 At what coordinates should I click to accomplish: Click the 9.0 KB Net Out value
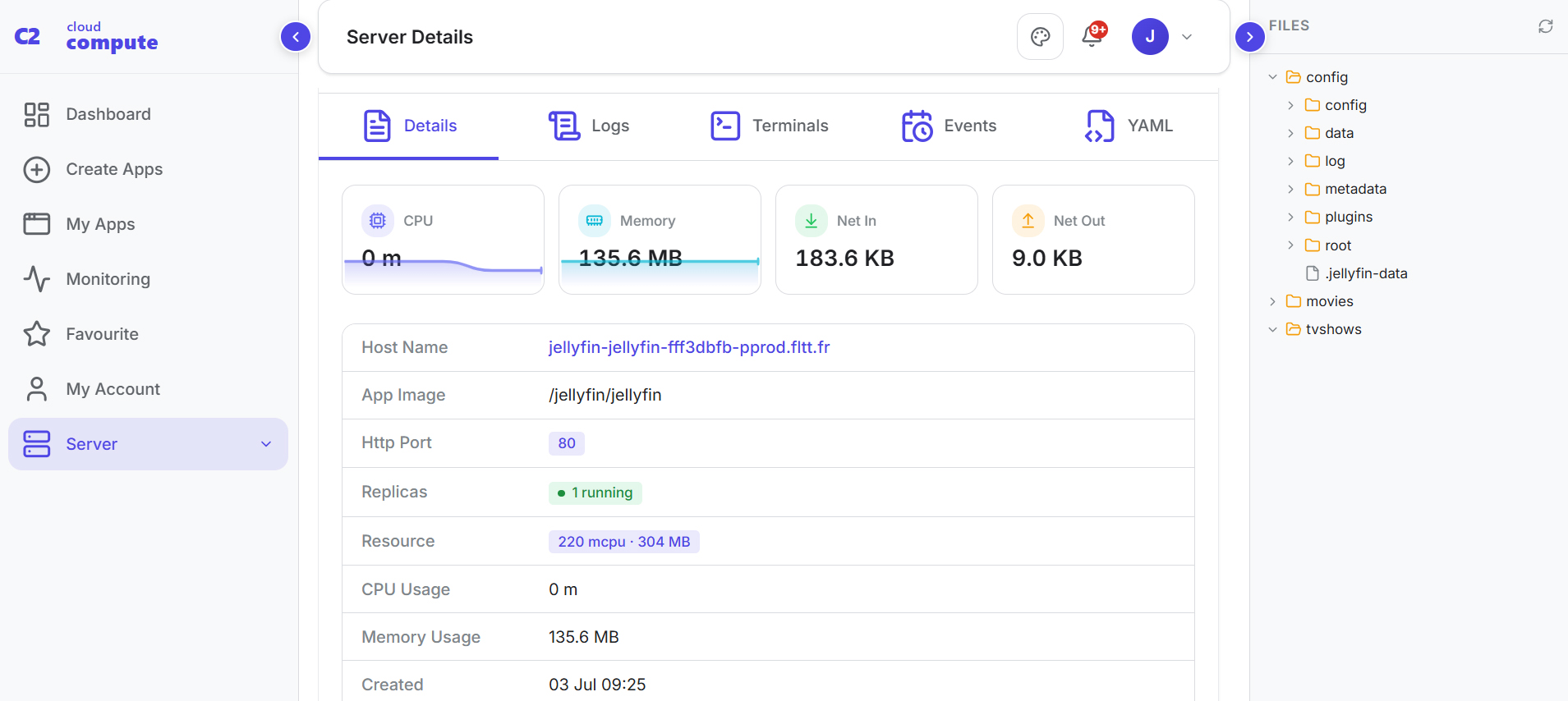pyautogui.click(x=1047, y=259)
